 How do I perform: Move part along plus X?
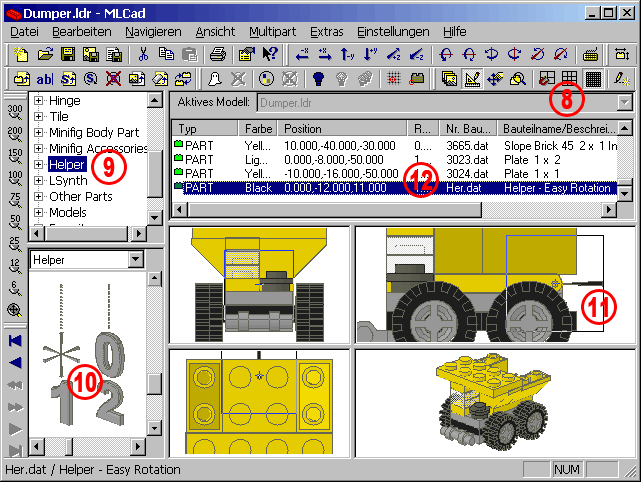325,54
